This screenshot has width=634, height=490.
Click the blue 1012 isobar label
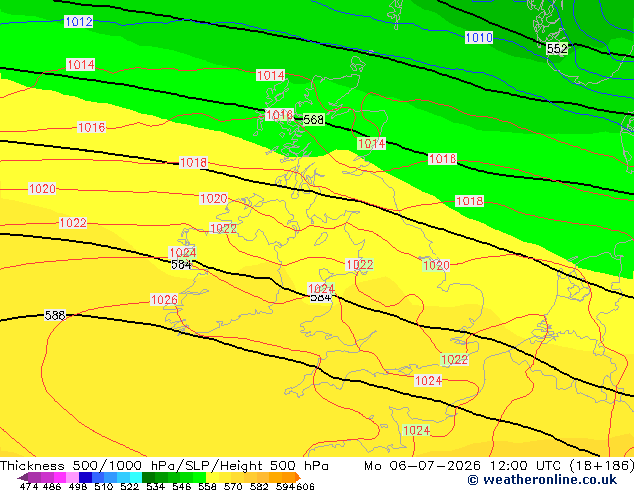point(78,21)
